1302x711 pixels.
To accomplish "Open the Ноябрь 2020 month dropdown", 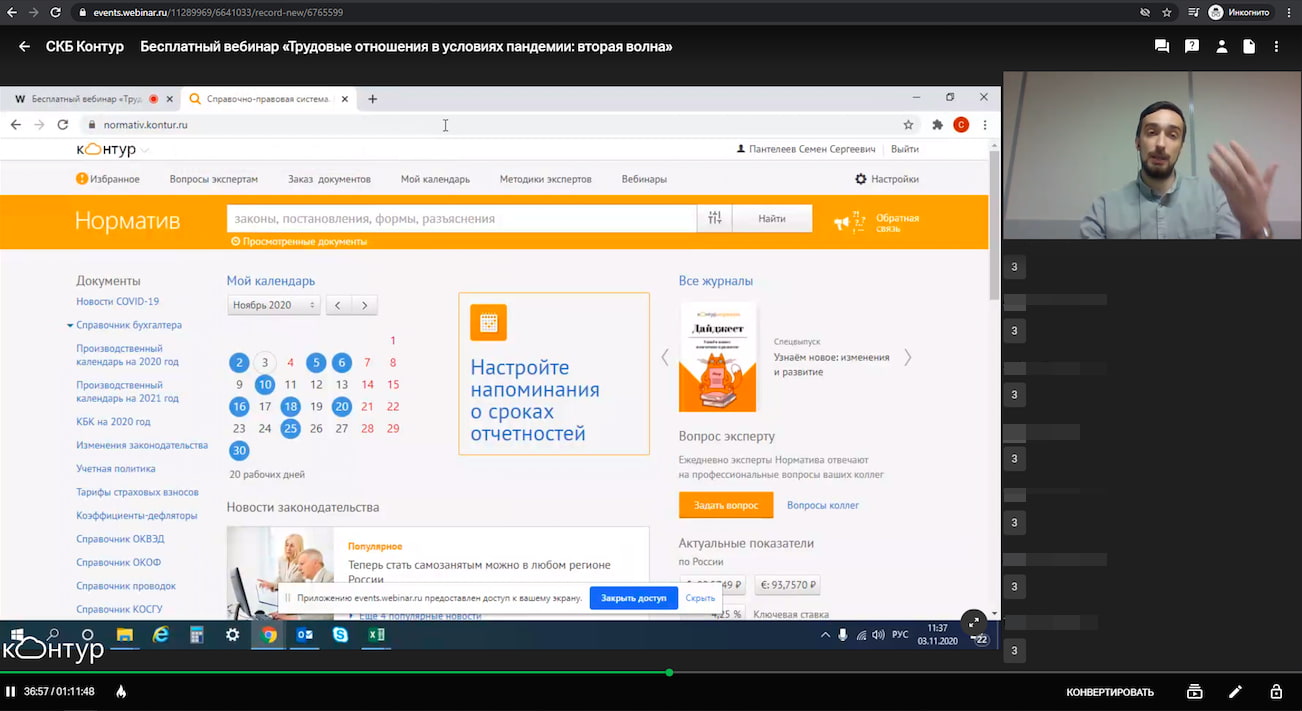I will coord(272,305).
